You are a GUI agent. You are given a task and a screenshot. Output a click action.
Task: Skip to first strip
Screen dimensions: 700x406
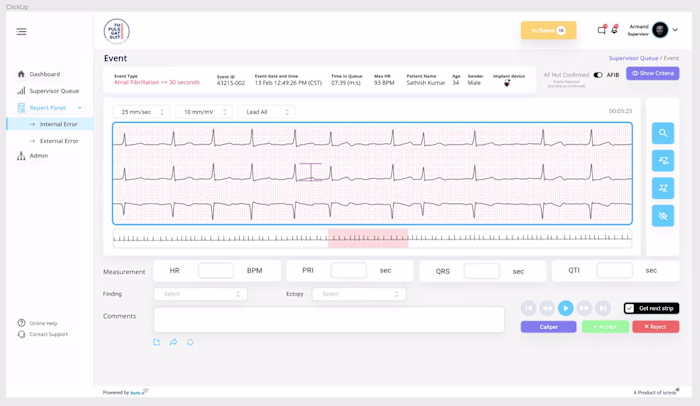529,308
